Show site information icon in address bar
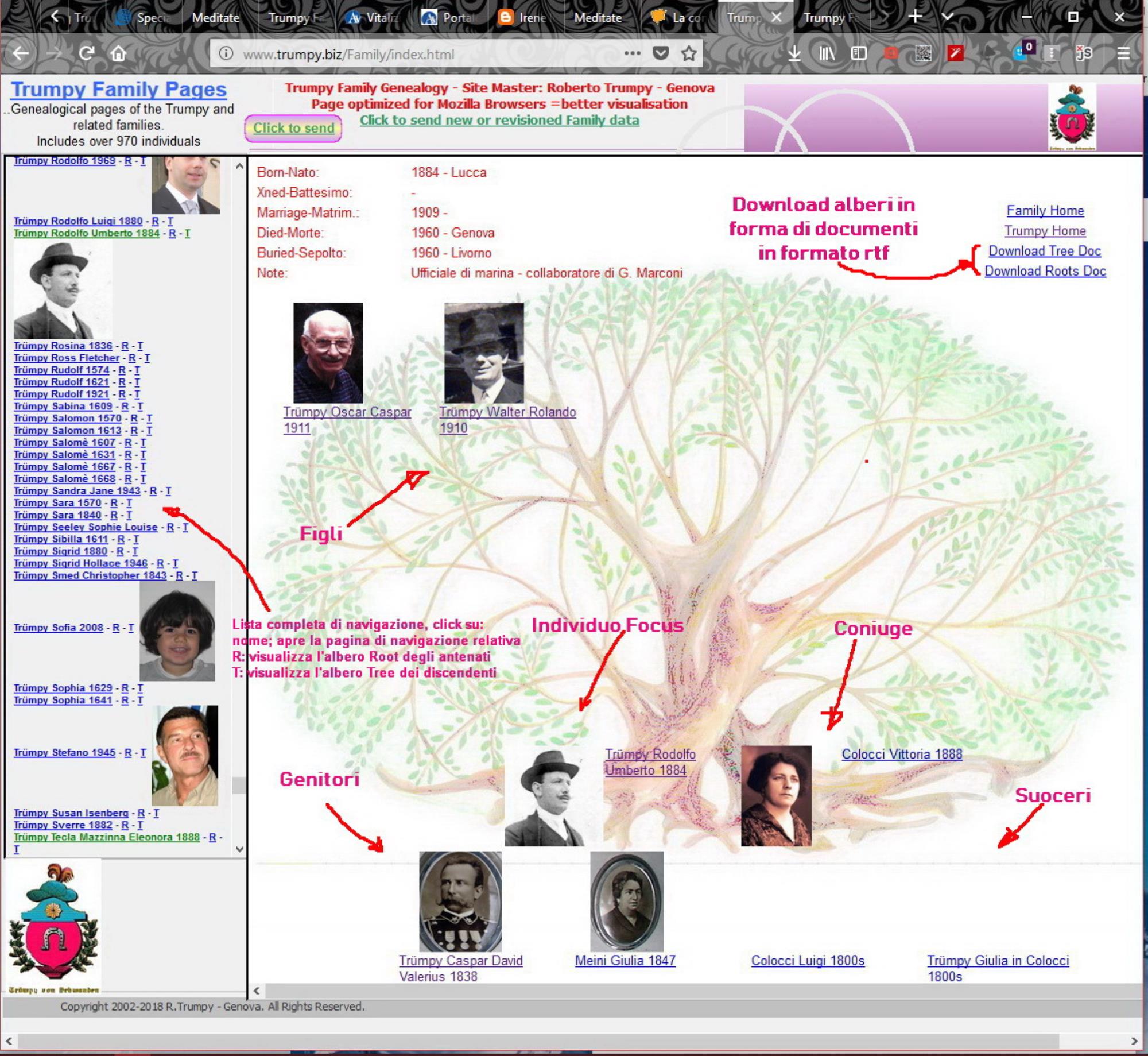 point(226,54)
